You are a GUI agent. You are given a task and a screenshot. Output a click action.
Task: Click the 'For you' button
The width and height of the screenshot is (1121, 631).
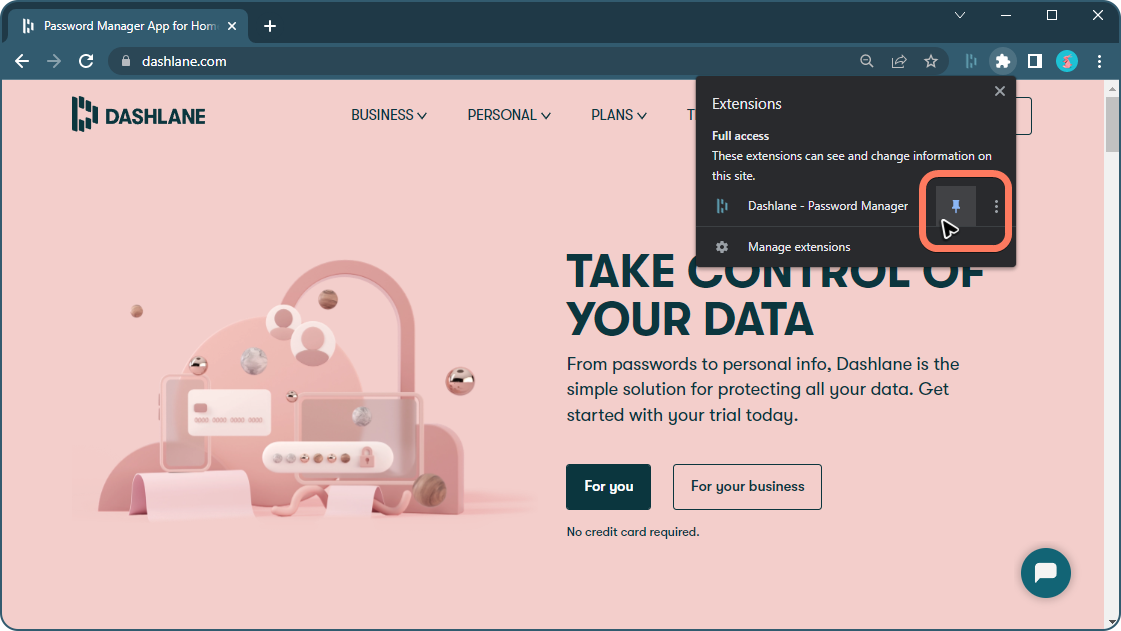click(608, 487)
